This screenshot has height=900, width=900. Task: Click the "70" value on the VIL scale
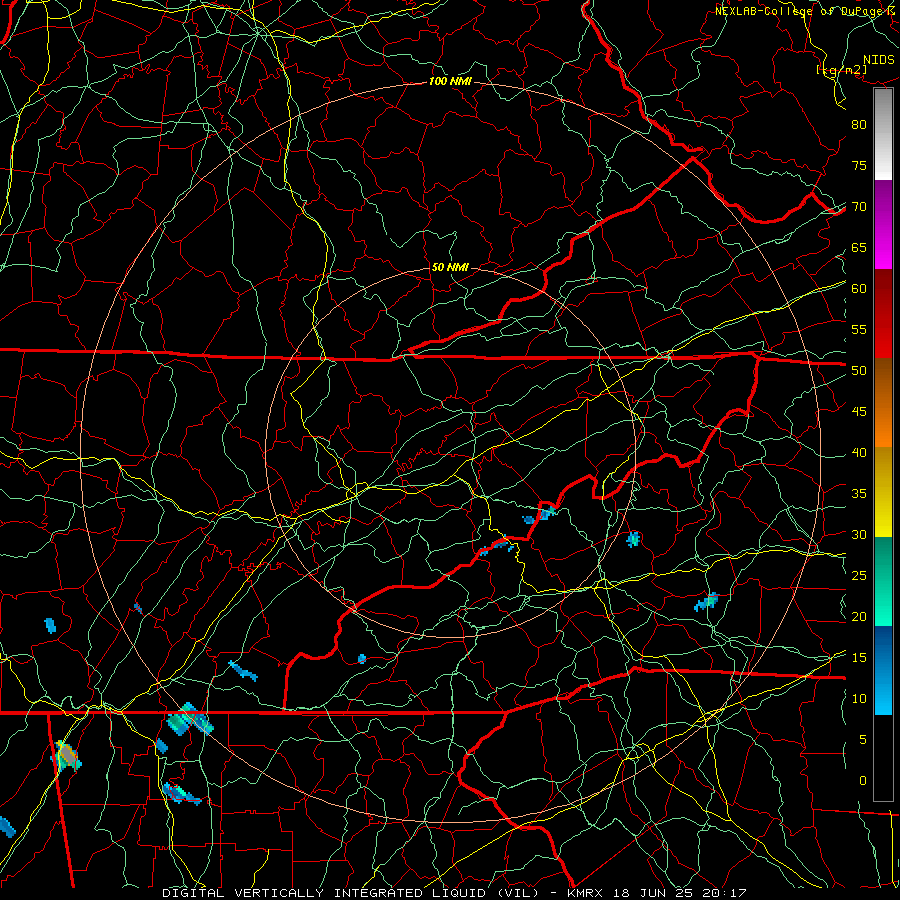coord(859,207)
